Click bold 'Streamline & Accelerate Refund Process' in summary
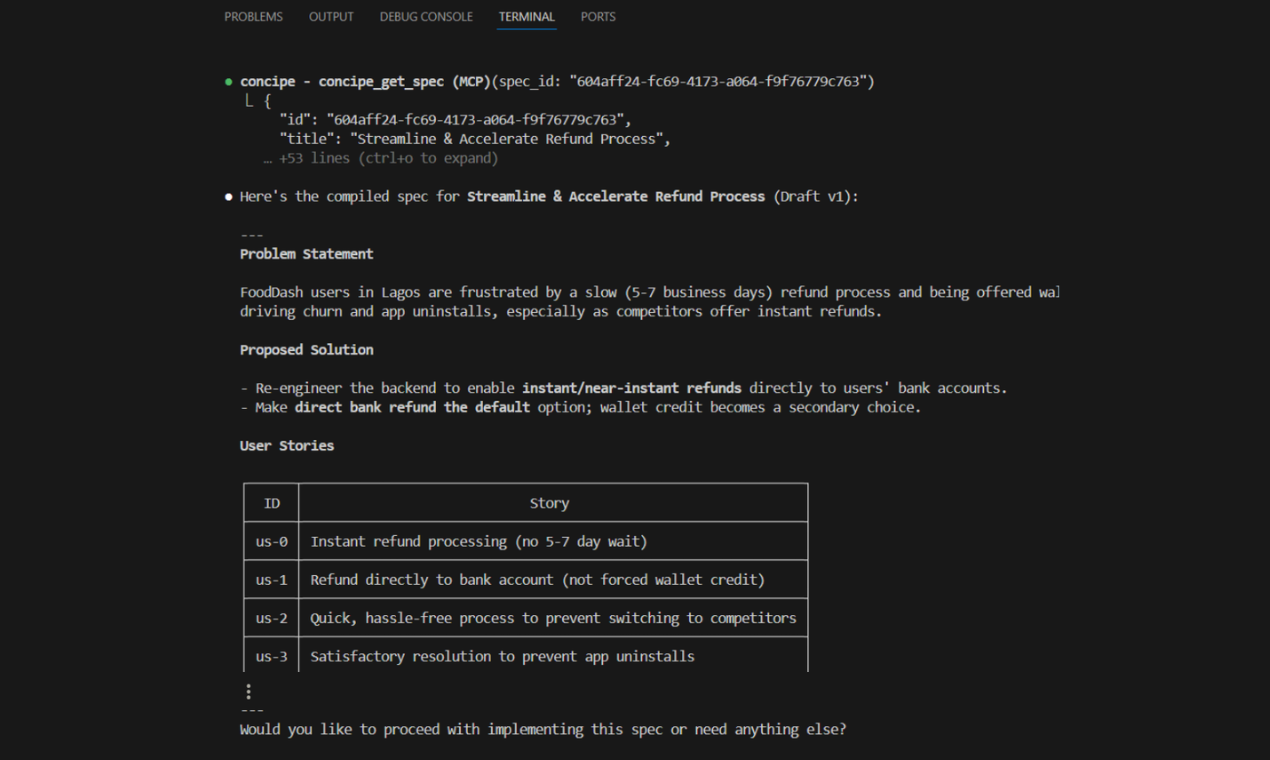 616,197
